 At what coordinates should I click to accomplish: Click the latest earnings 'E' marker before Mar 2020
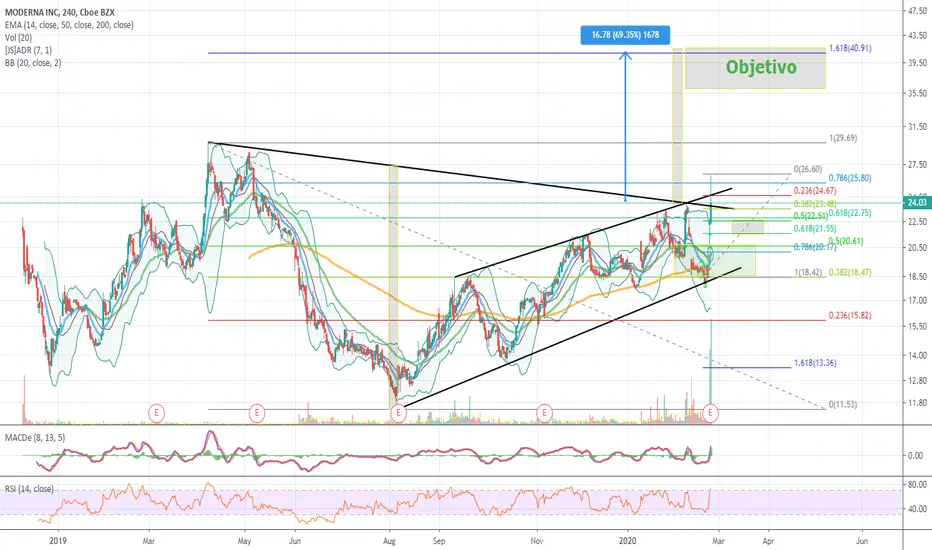tap(710, 412)
